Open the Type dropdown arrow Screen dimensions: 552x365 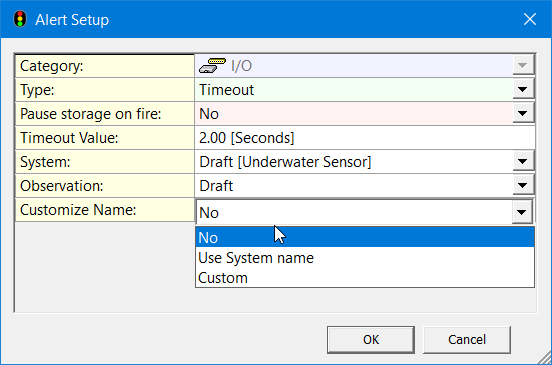(522, 90)
